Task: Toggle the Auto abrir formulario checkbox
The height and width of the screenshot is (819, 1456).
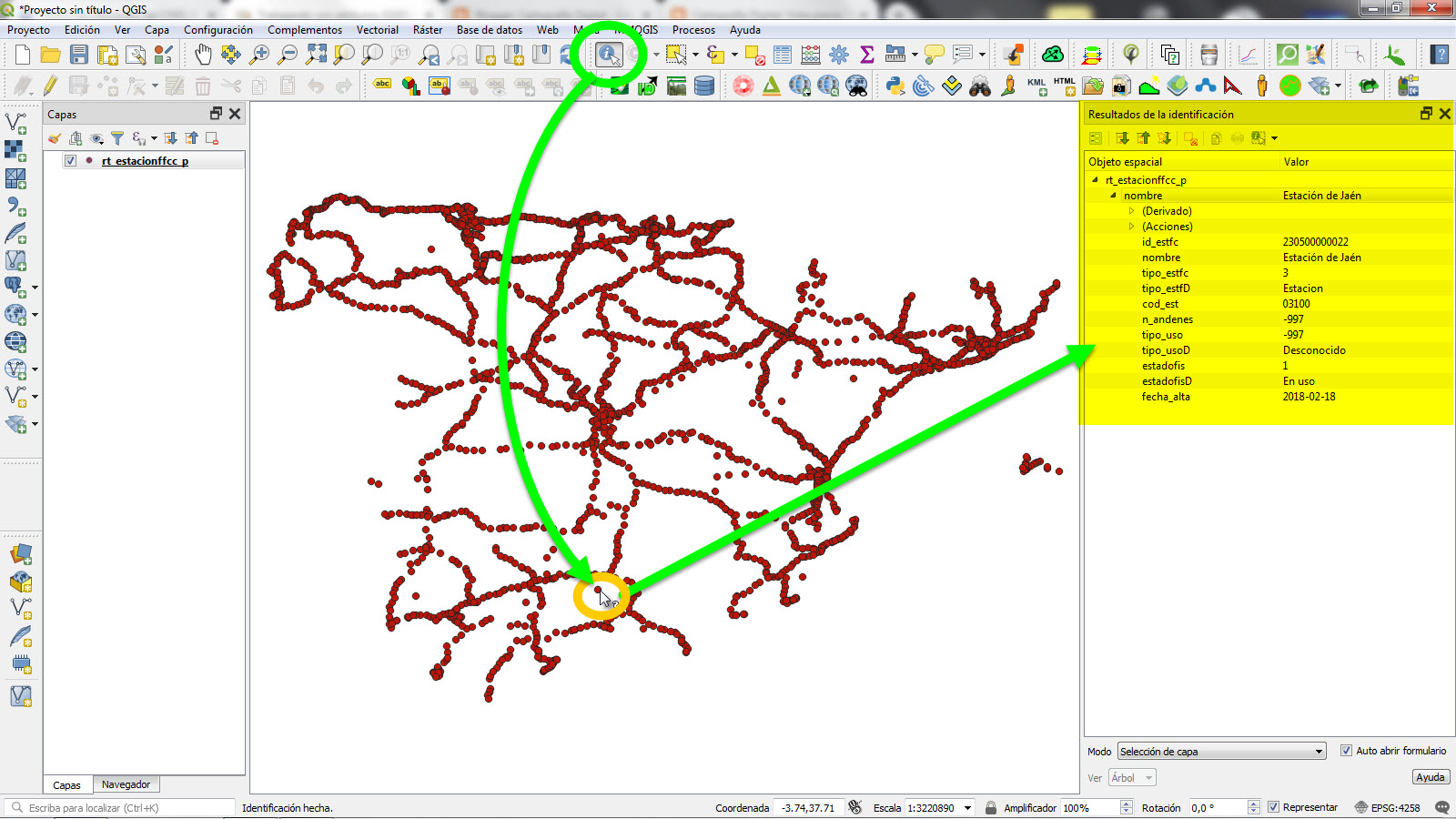Action: [1345, 751]
